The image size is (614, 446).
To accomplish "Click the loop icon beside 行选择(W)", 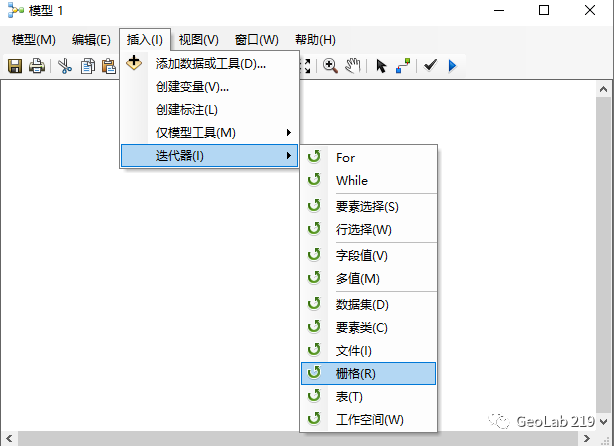I will coord(314,229).
